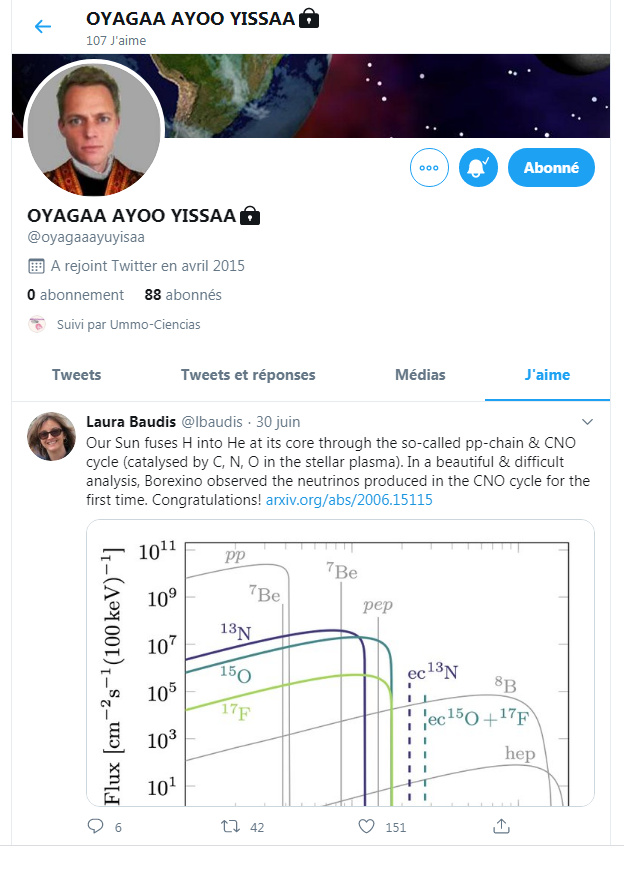Open the 88 abonnés followers list
Screen dimensions: 624x879
pyautogui.click(x=183, y=295)
